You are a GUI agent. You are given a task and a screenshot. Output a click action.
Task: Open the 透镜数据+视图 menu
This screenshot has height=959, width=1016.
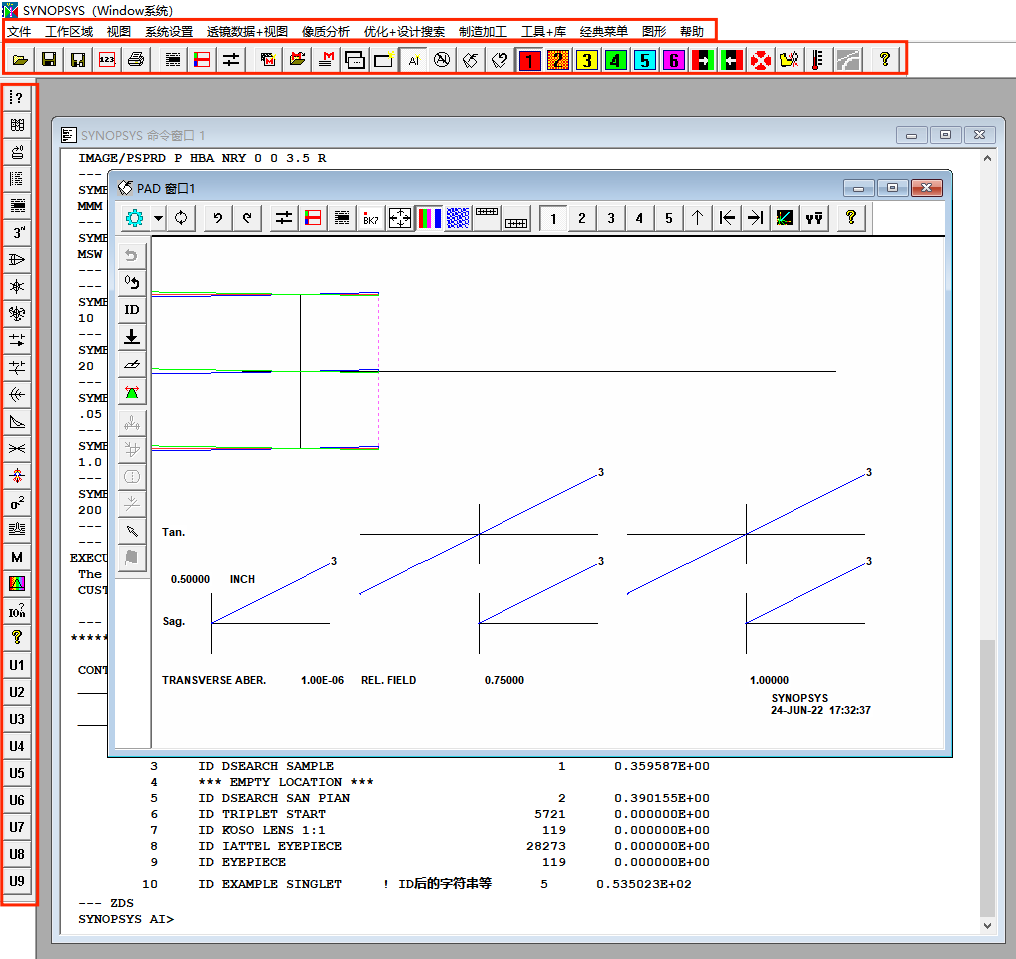click(247, 31)
